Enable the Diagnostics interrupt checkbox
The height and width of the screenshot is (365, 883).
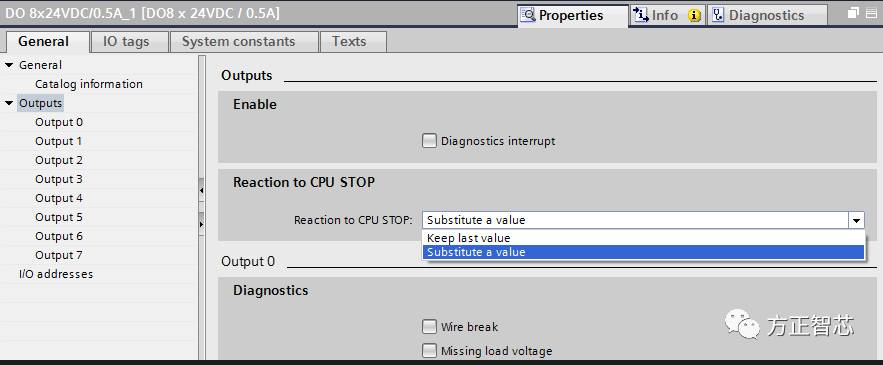(x=429, y=141)
